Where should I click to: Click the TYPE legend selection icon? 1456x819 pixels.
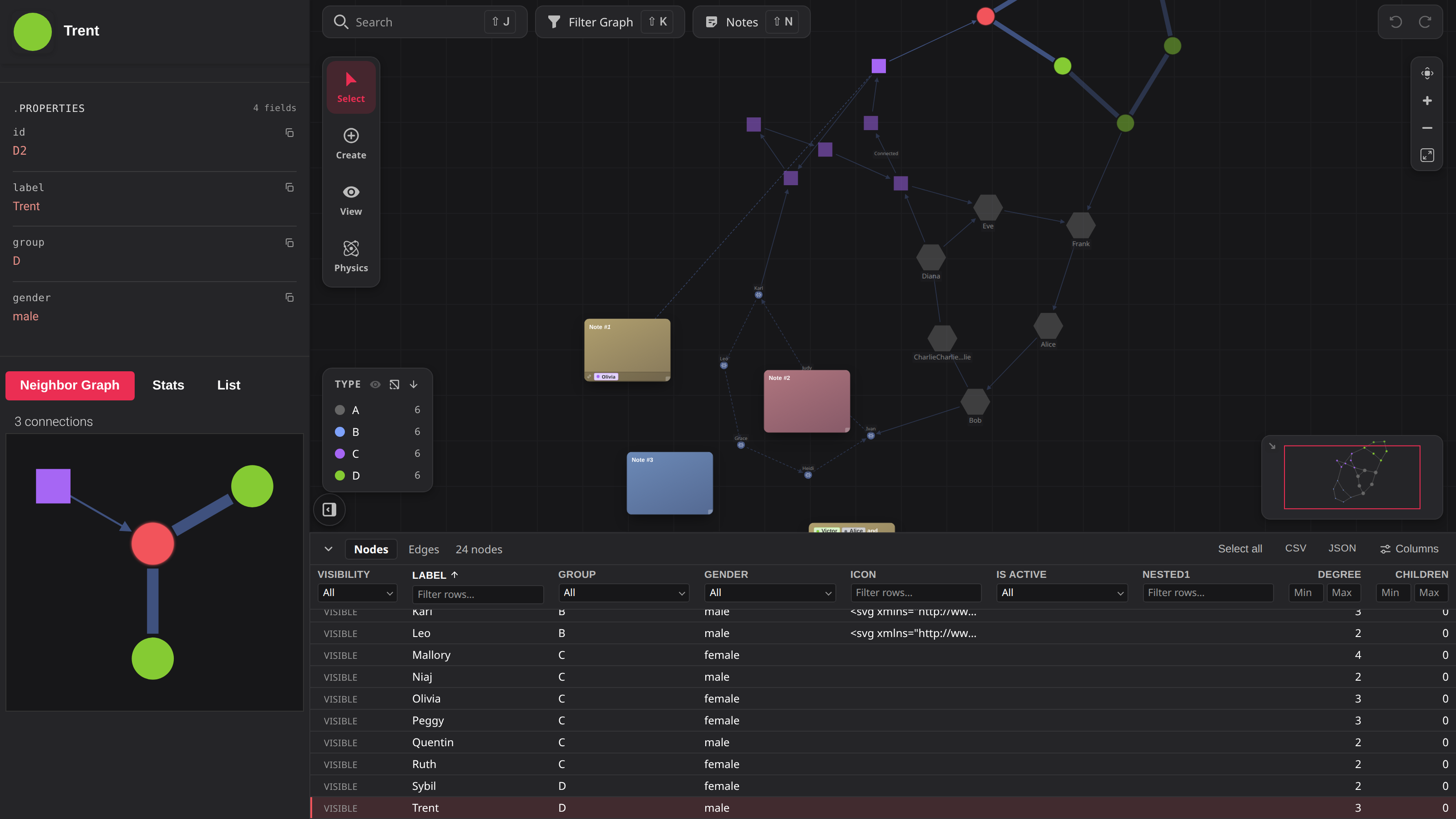tap(394, 384)
